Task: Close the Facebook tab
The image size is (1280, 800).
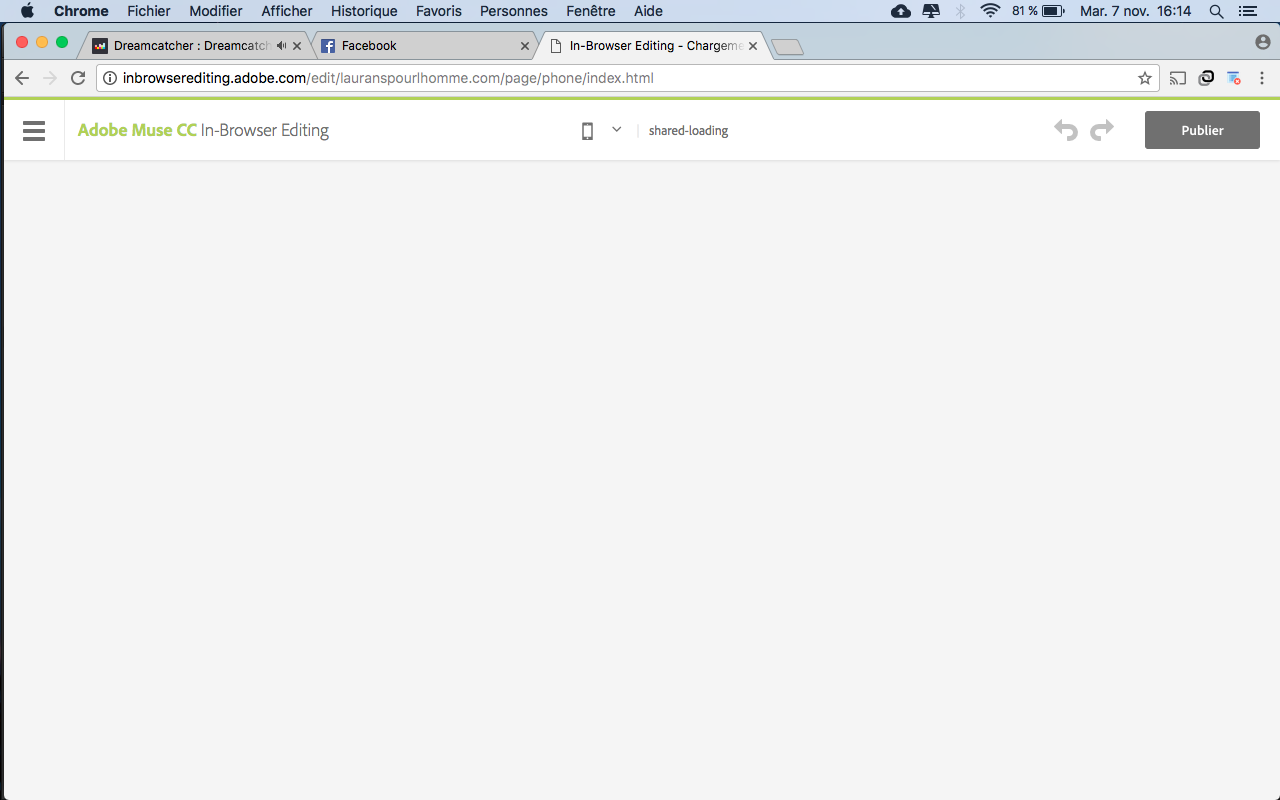Action: 525,46
